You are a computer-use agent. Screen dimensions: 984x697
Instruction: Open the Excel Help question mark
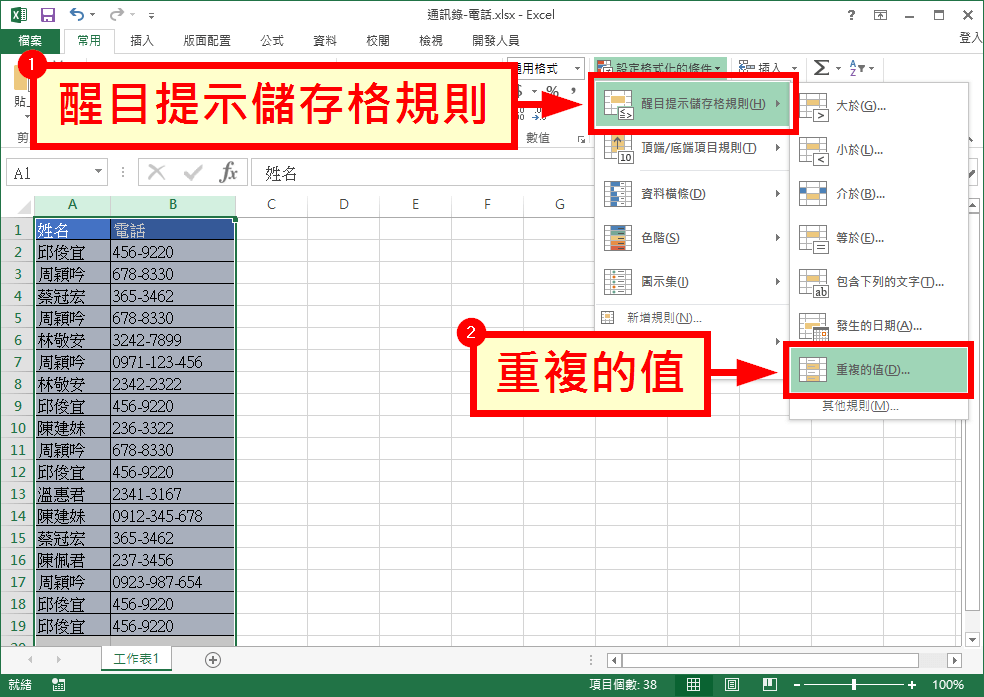[851, 15]
